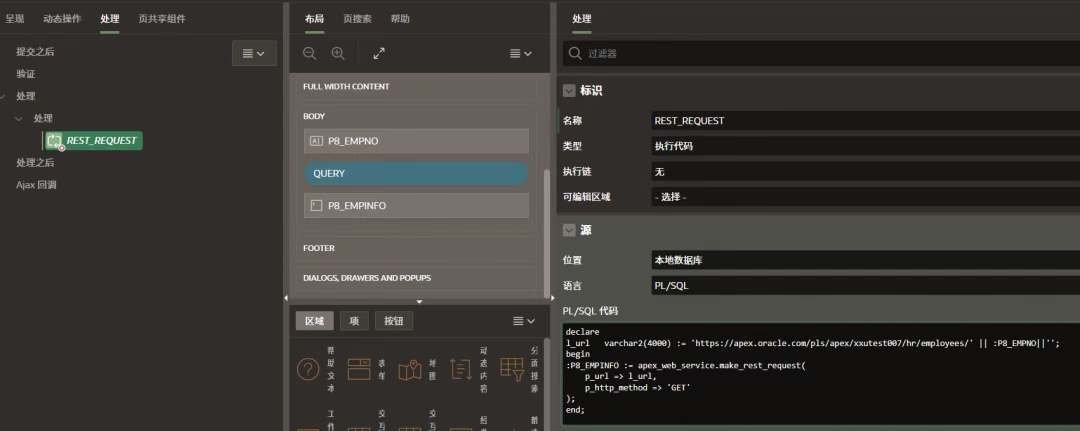Select the 验证 tree node
This screenshot has width=1080, height=431.
[x=25, y=74]
